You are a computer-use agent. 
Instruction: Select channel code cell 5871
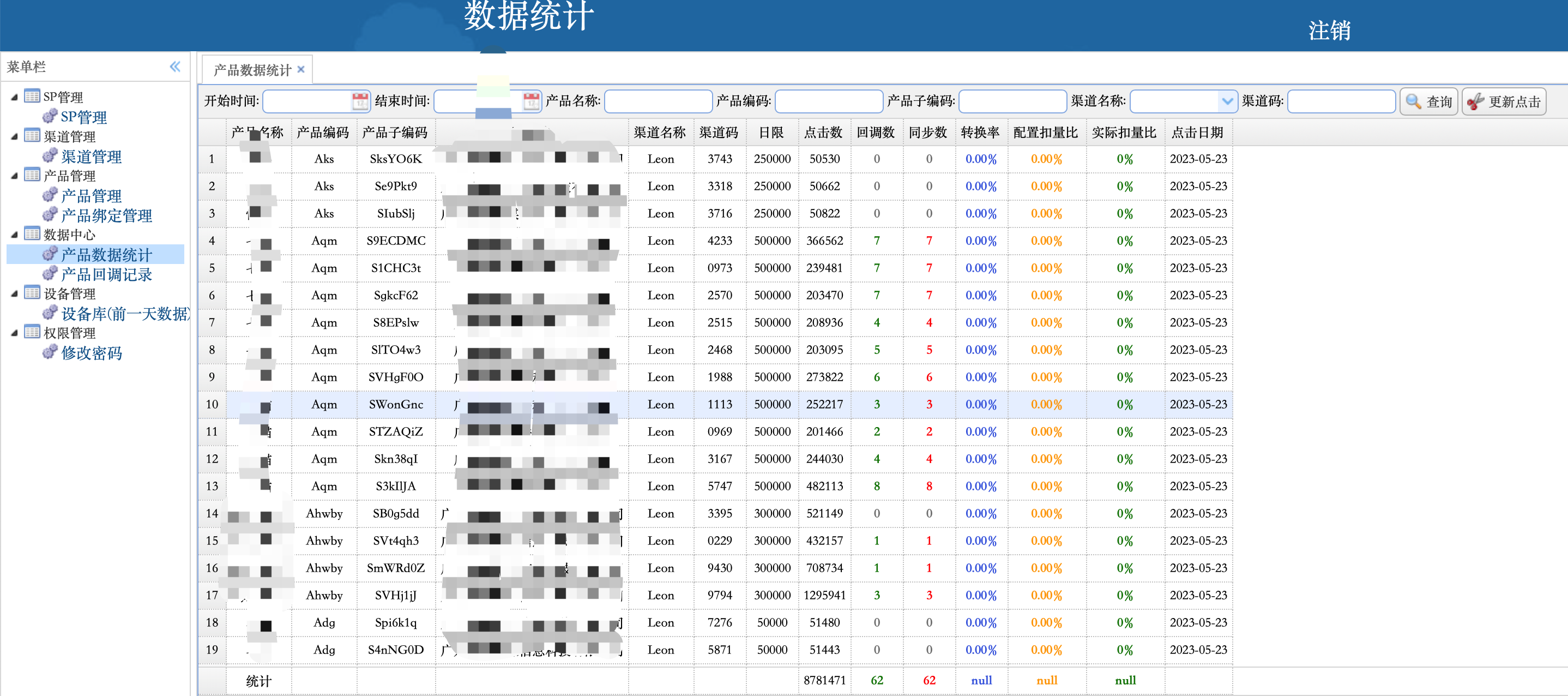[720, 650]
